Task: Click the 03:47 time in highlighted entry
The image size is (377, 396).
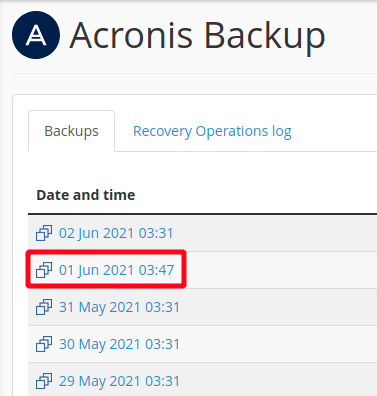Action: point(156,270)
